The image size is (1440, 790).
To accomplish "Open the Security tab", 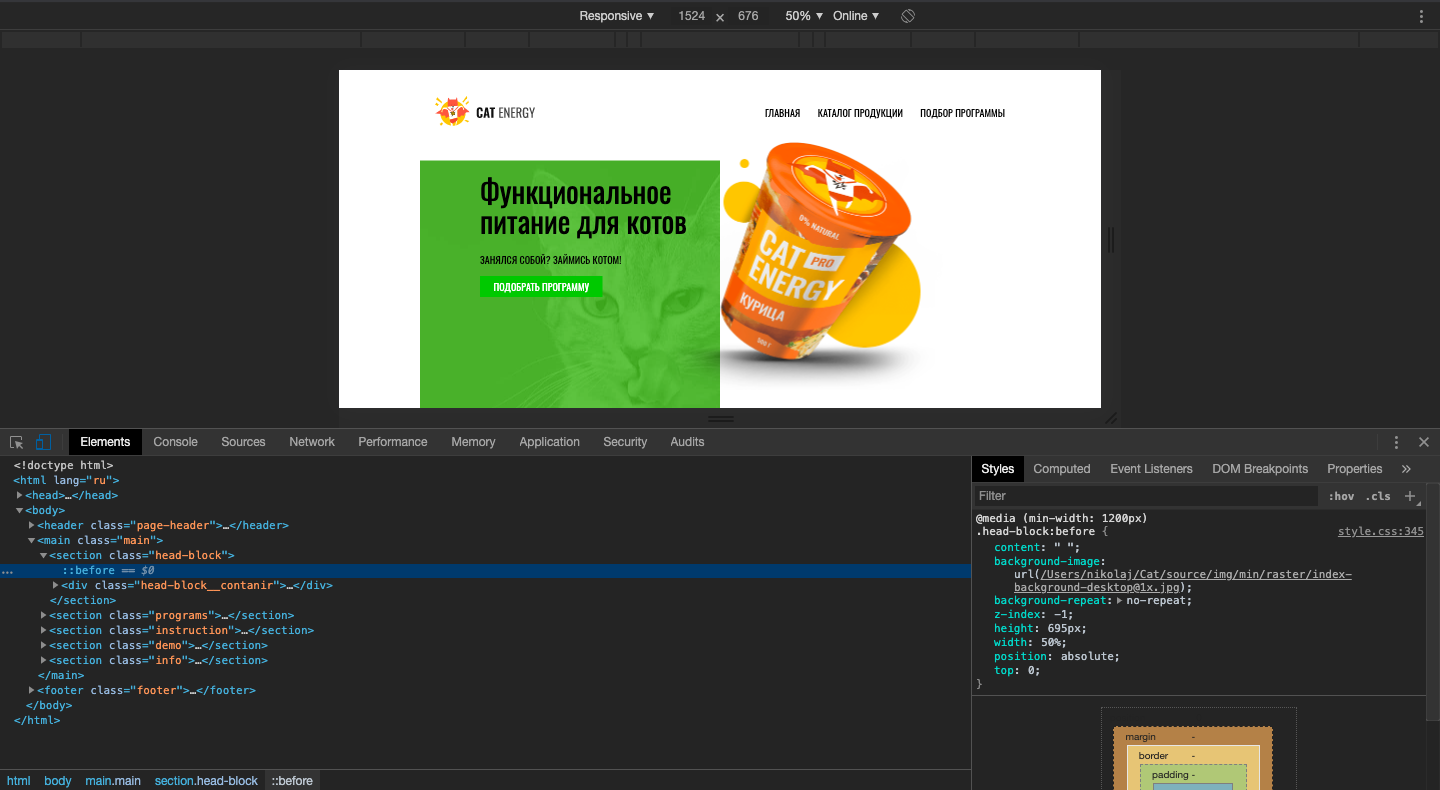I will point(625,442).
